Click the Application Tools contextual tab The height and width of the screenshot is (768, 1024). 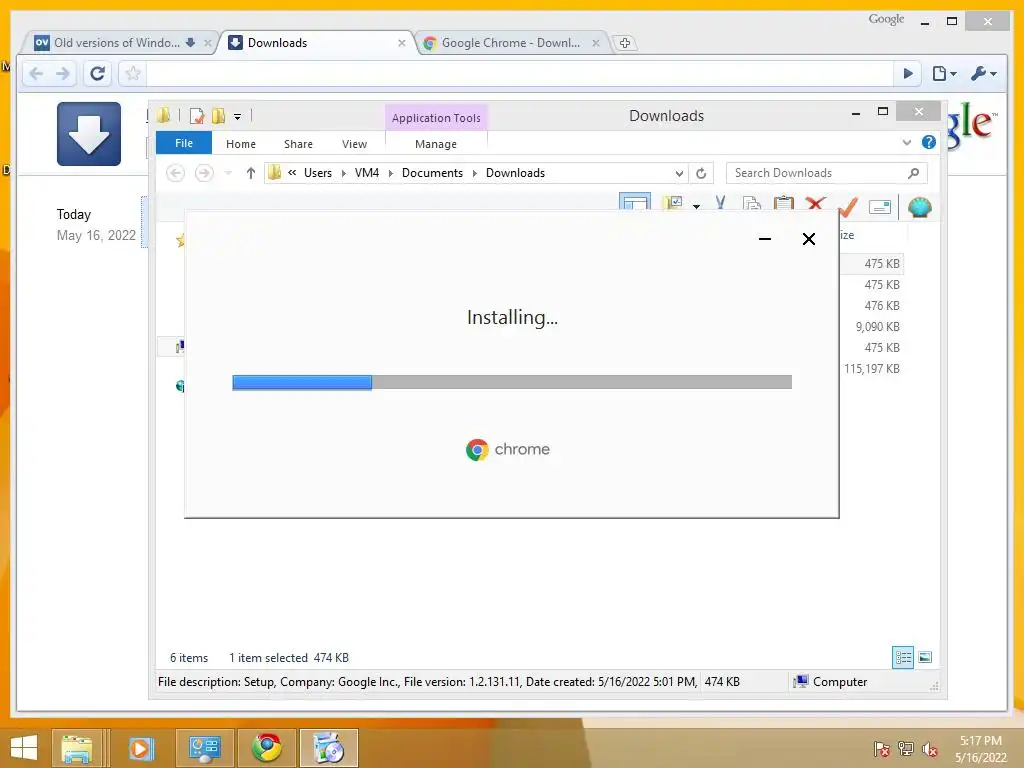436,118
